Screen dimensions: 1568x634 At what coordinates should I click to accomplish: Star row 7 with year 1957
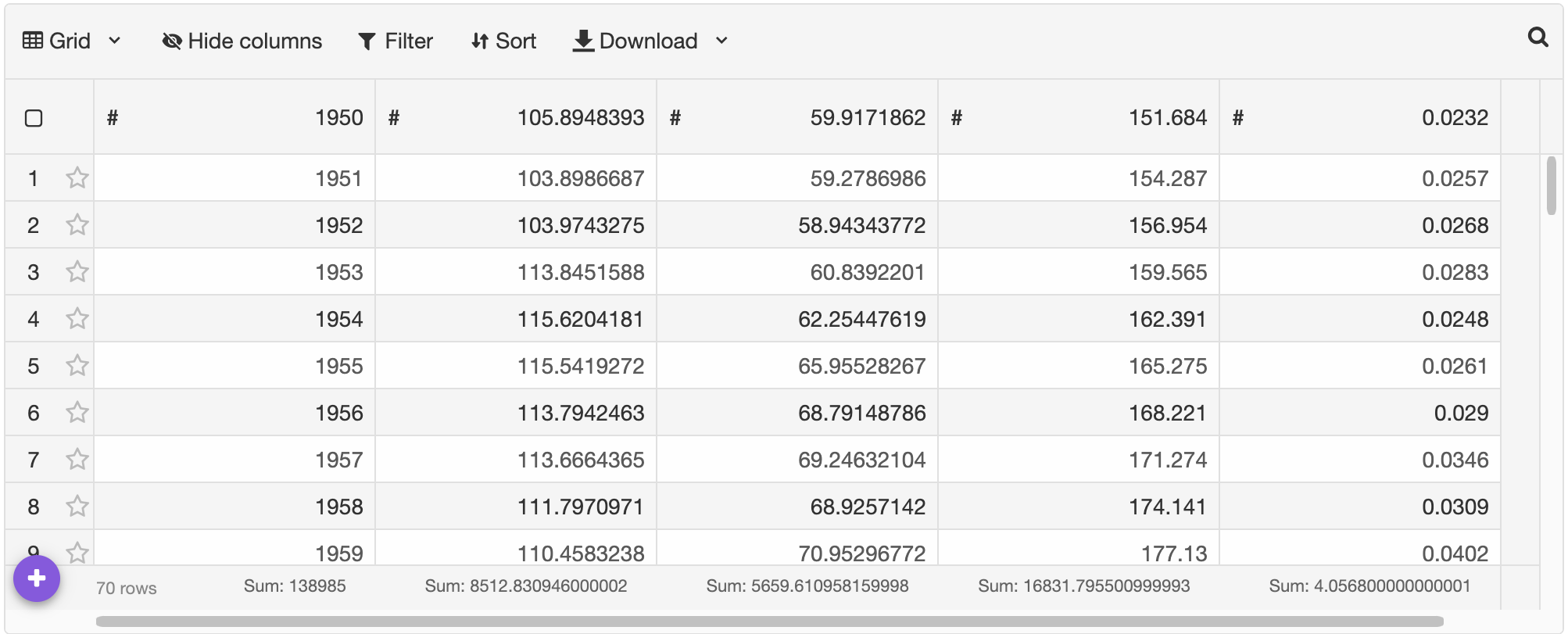point(77,460)
